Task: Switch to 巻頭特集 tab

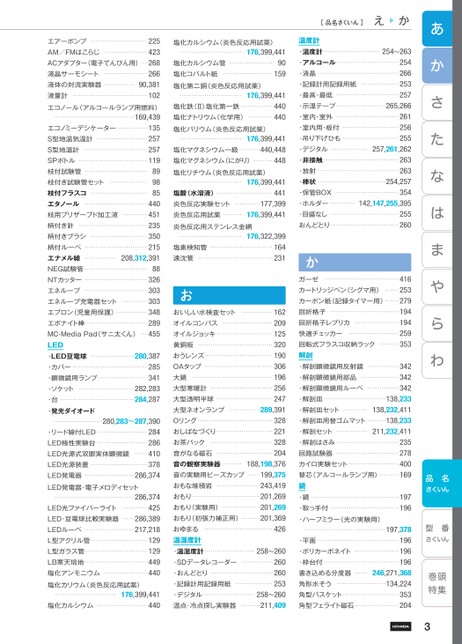Action: coord(437,583)
